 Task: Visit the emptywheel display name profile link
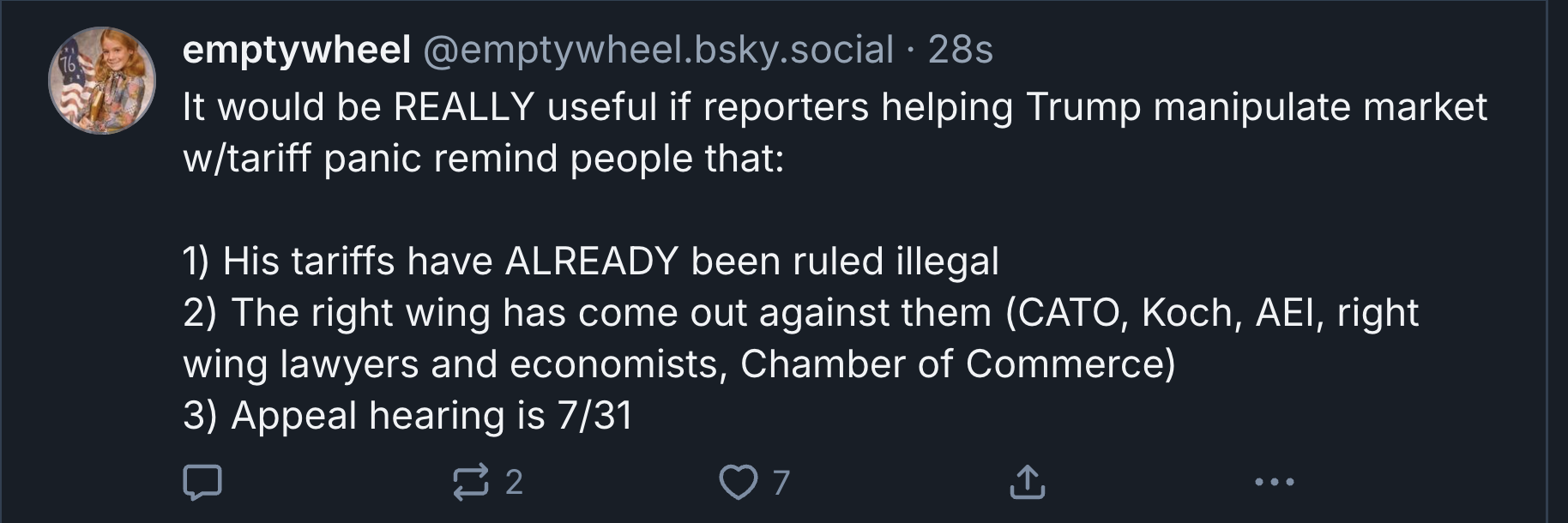tap(297, 51)
